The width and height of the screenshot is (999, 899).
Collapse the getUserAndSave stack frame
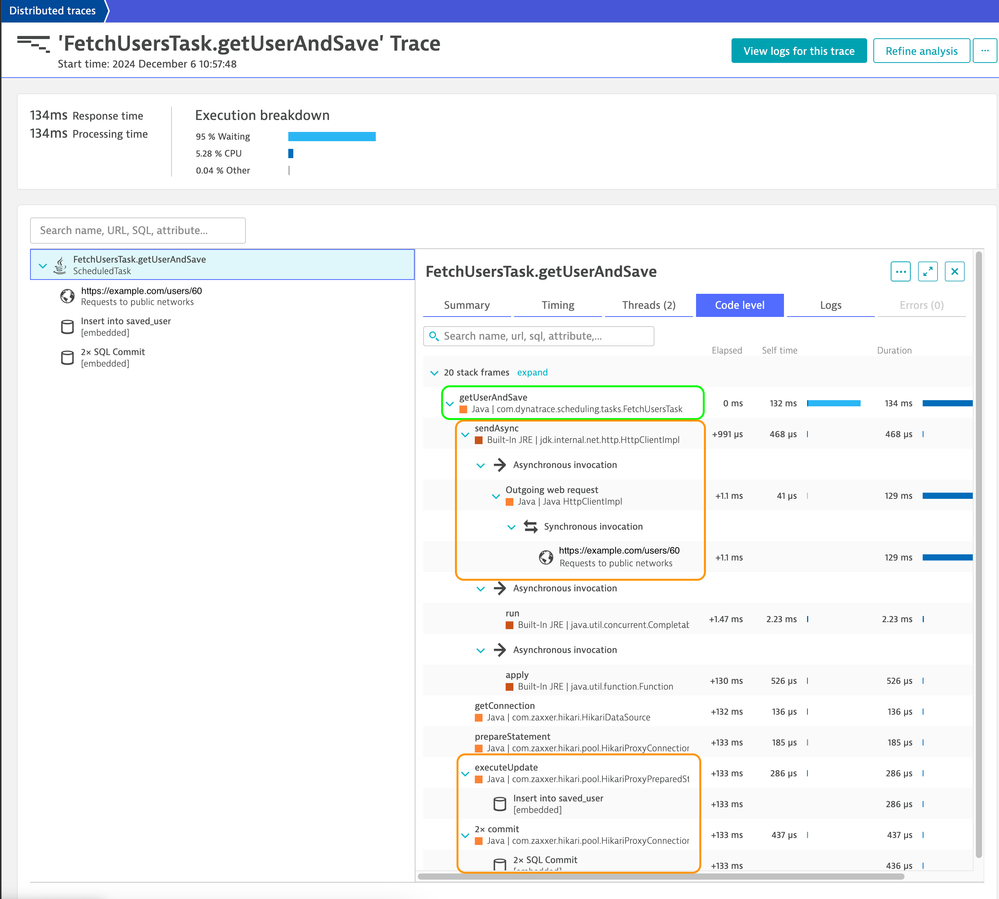click(450, 403)
